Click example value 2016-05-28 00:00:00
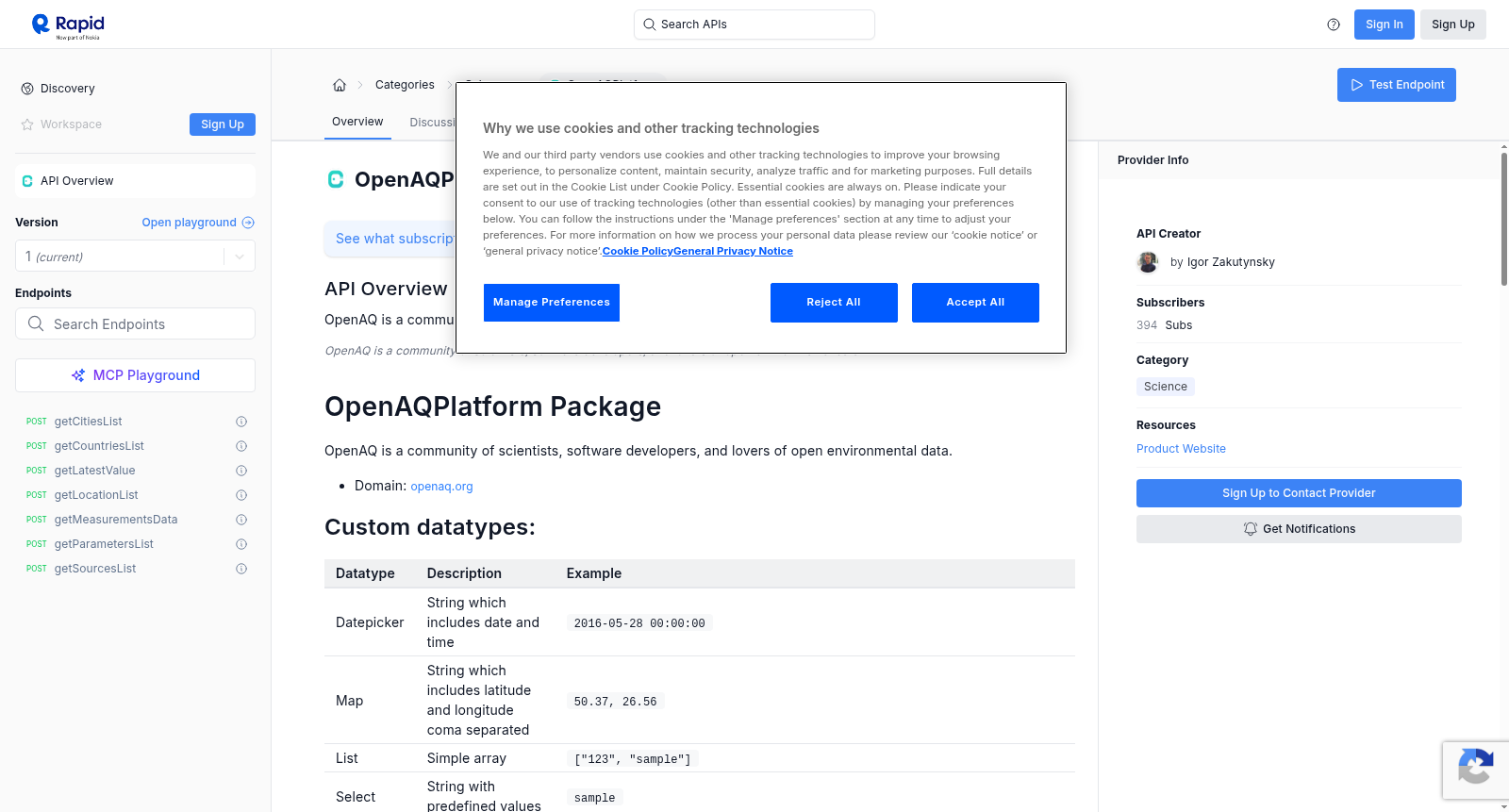1509x812 pixels. (639, 623)
